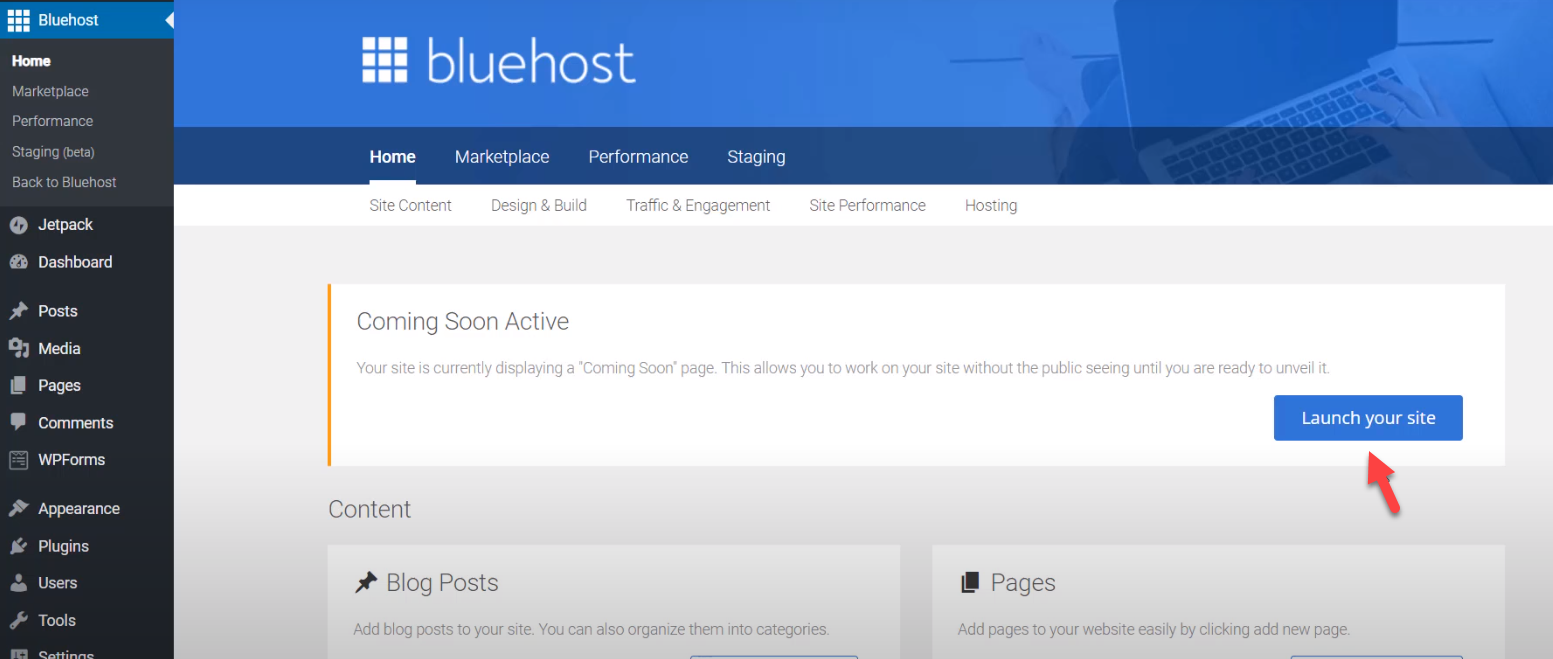
Task: Jump to Site Content section link
Action: coord(410,205)
